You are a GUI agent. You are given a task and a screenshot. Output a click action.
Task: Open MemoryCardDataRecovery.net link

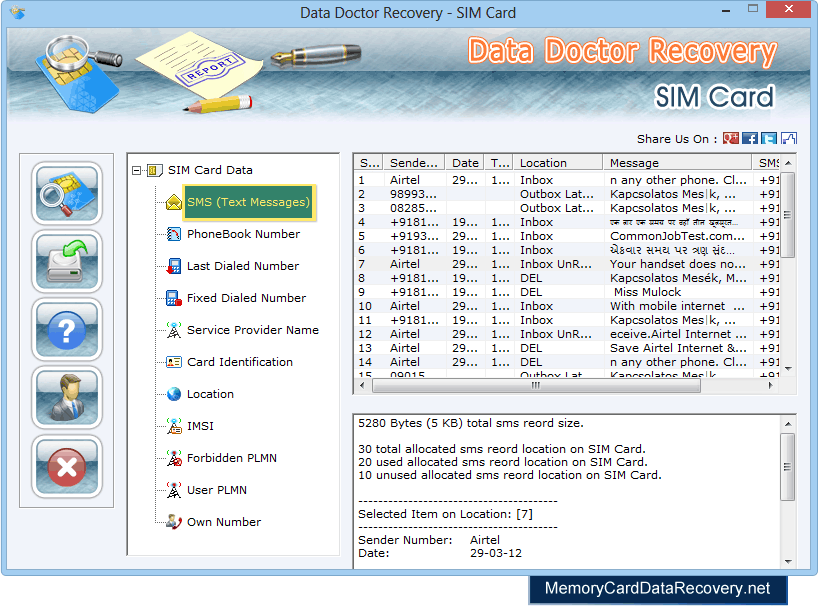coord(657,589)
